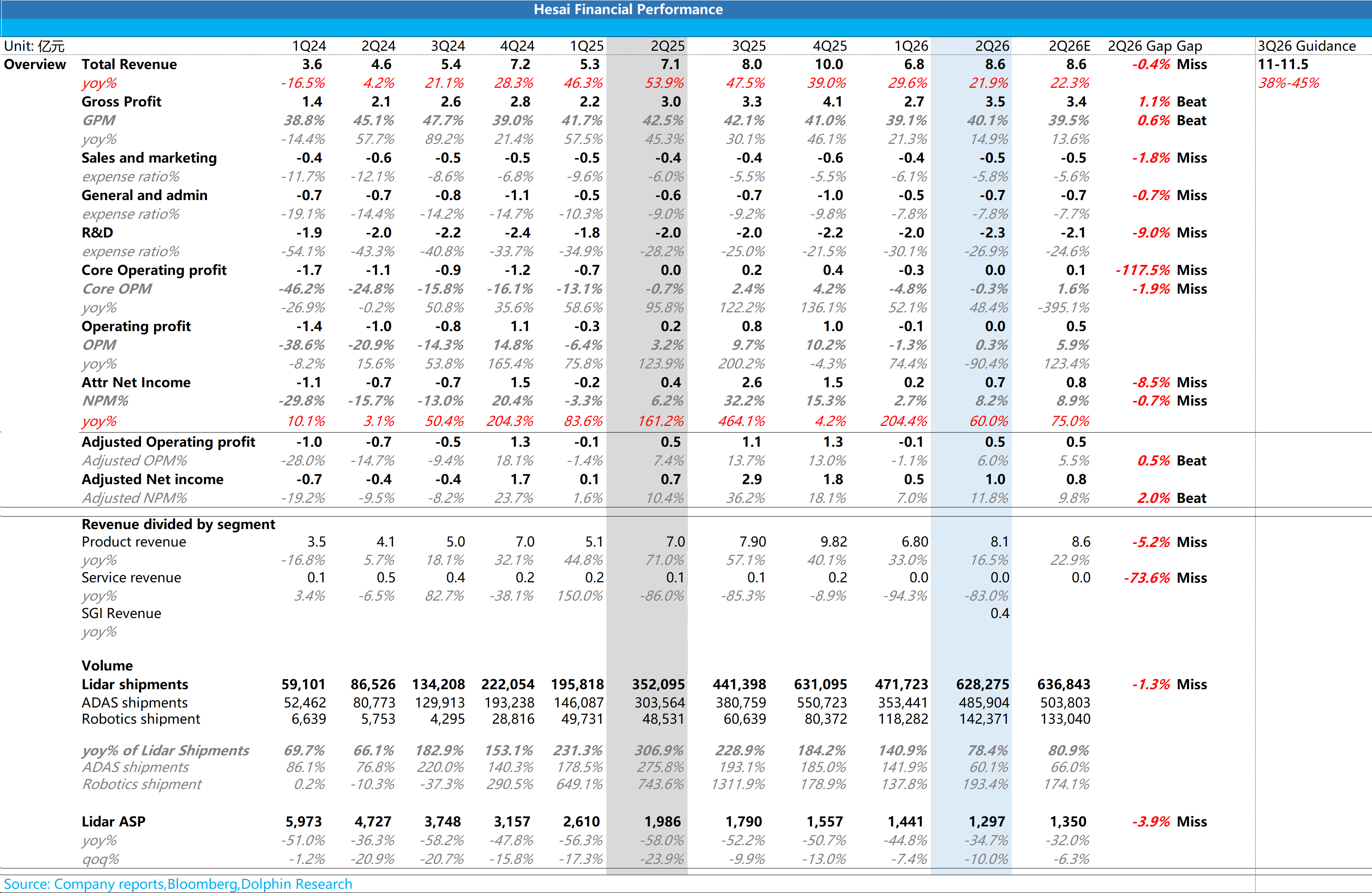This screenshot has width=1372, height=893.
Task: Select the '-395.1%' Core OPM yoy value
Action: 1063,308
